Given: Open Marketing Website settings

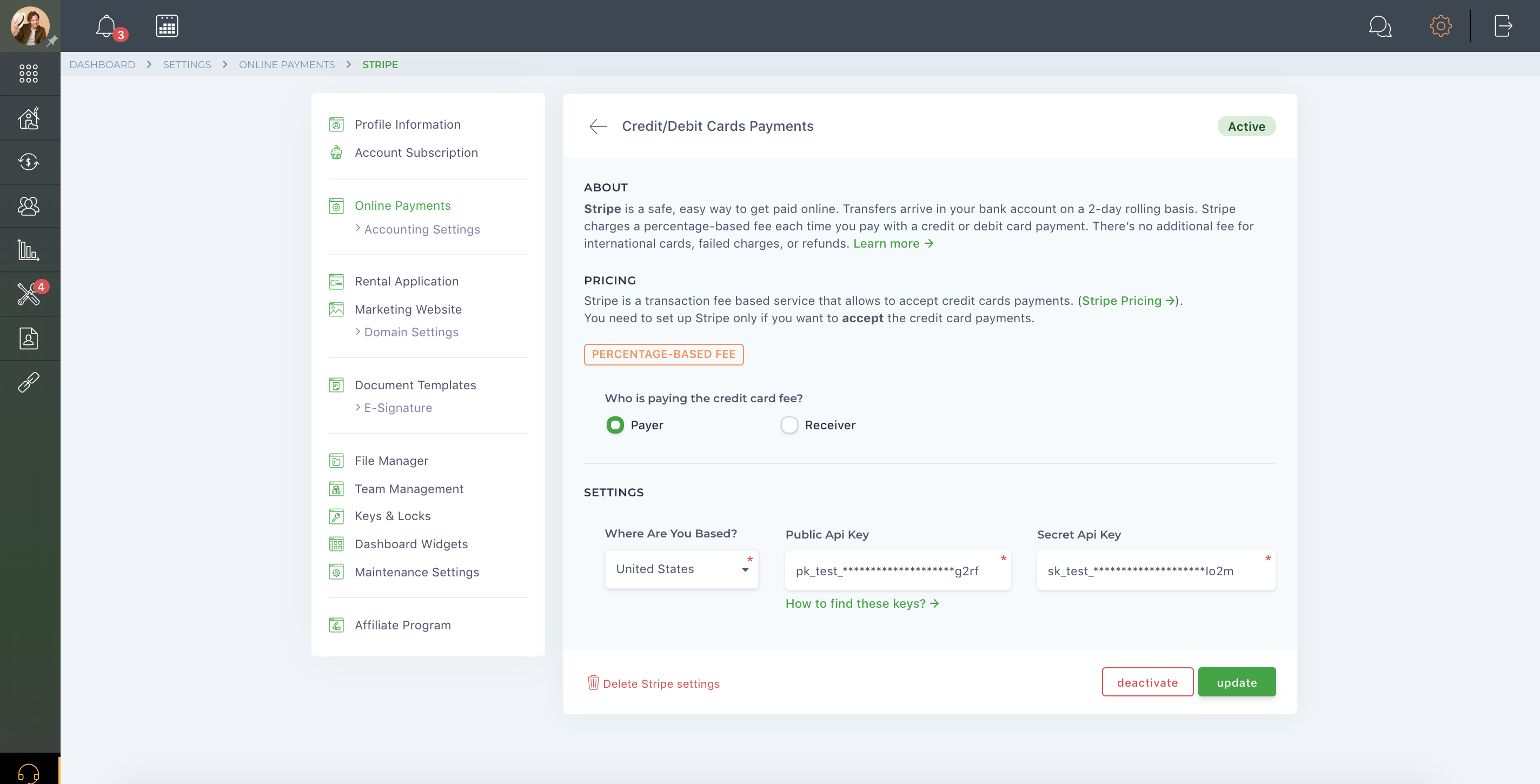Looking at the screenshot, I should [x=408, y=309].
